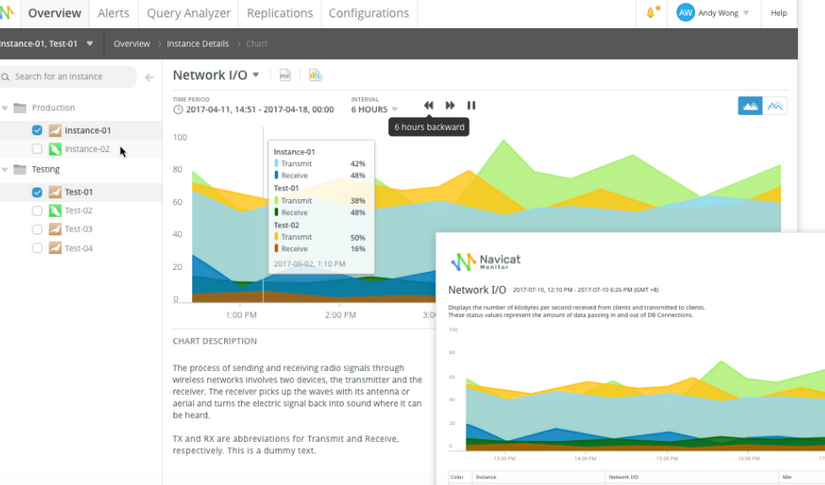The image size is (825, 485).
Task: Click the Chart breadcrumb
Action: pos(257,44)
